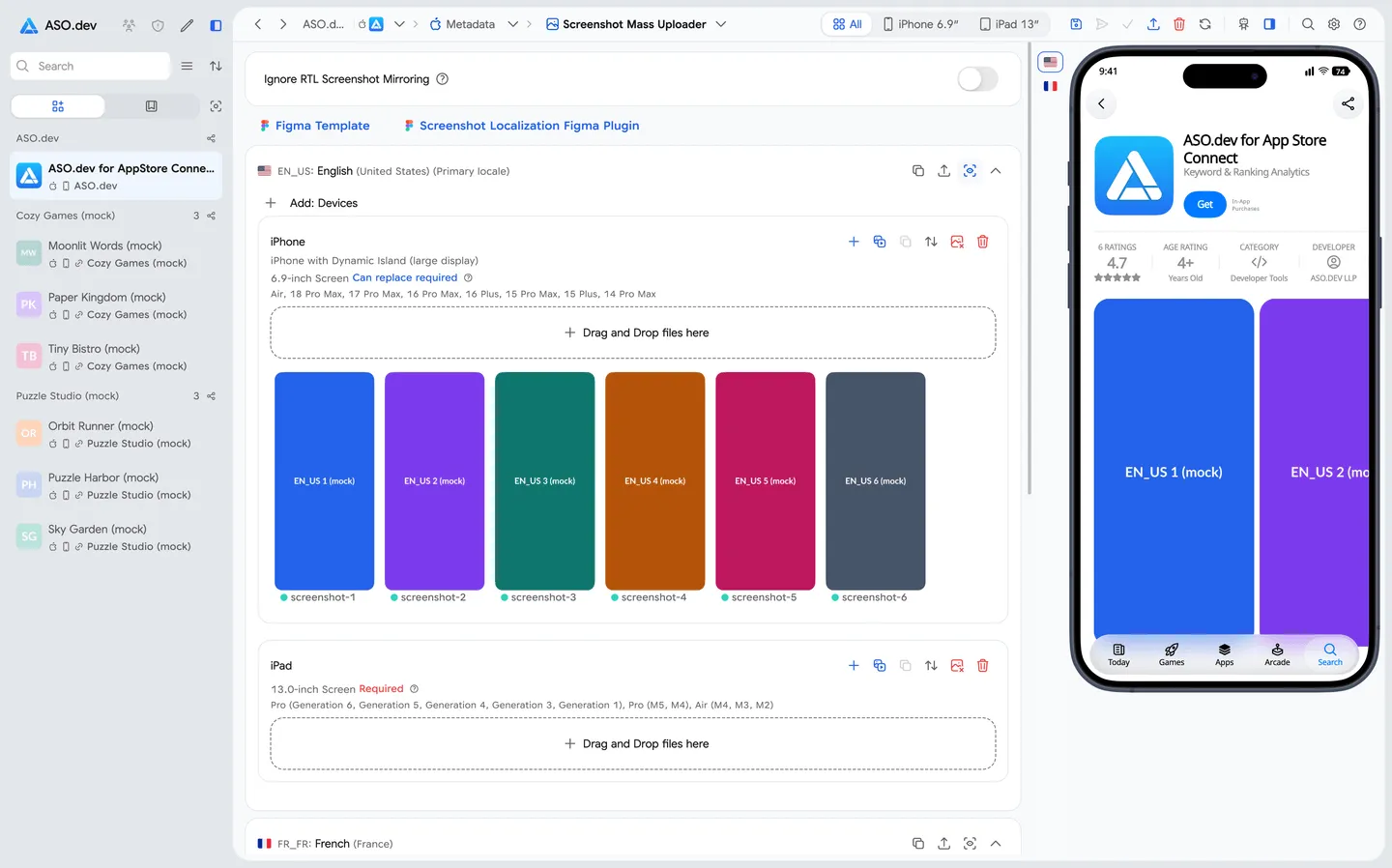Open the ASO.d... app breadcrumb dropdown

click(x=399, y=24)
